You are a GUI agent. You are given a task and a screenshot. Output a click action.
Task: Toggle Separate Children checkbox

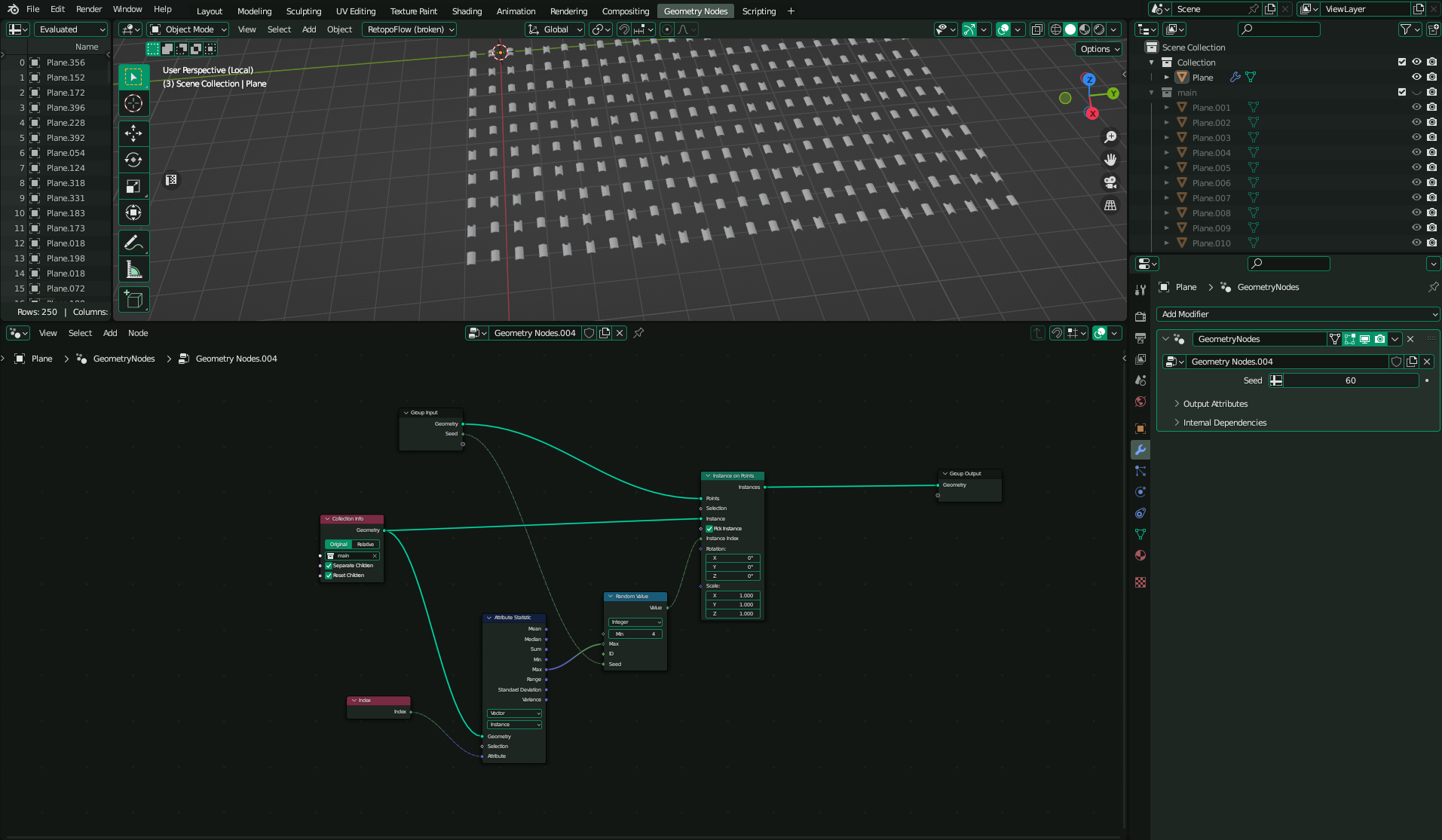click(x=329, y=566)
